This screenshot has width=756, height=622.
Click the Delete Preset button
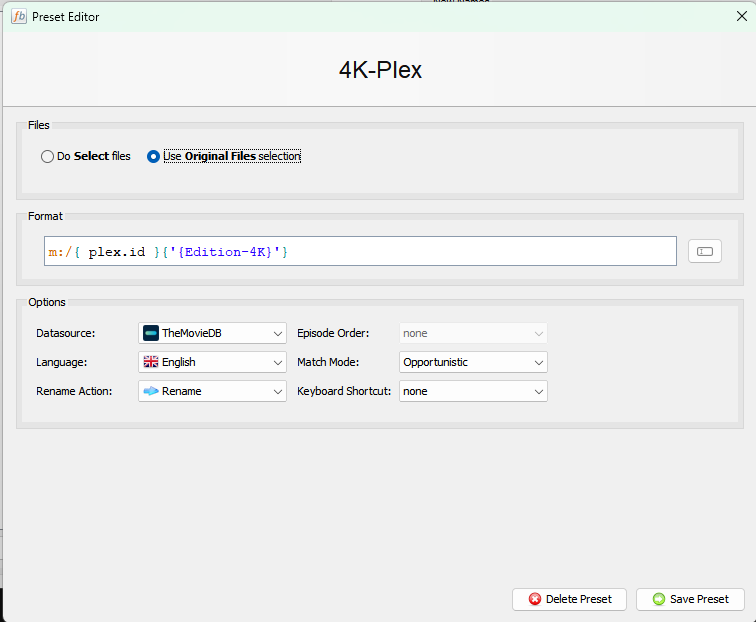[x=569, y=599]
